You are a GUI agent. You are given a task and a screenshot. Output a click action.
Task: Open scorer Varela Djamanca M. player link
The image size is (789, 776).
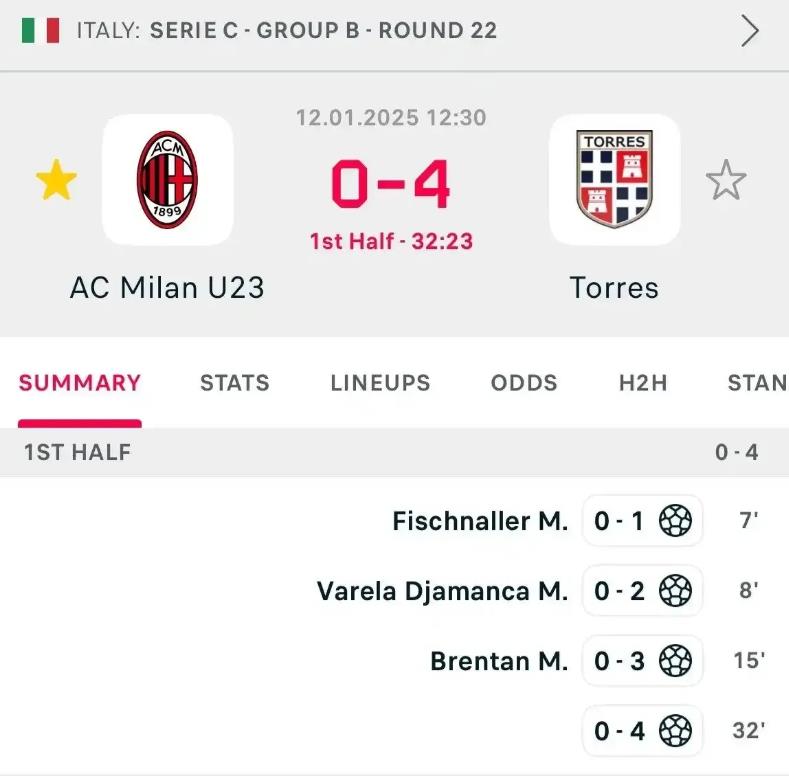[442, 591]
